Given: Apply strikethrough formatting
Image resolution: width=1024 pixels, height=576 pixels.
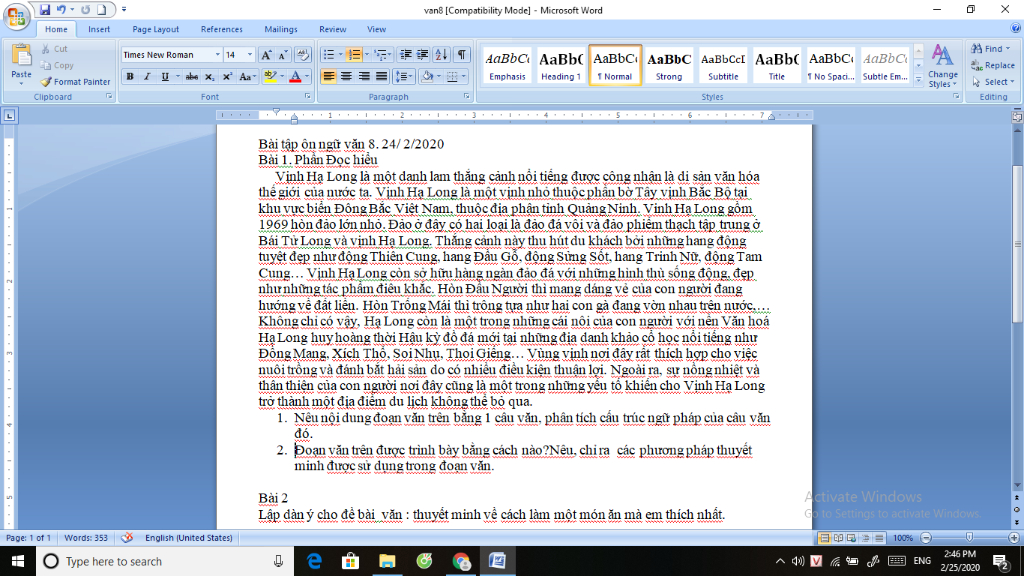Looking at the screenshot, I should pyautogui.click(x=191, y=76).
